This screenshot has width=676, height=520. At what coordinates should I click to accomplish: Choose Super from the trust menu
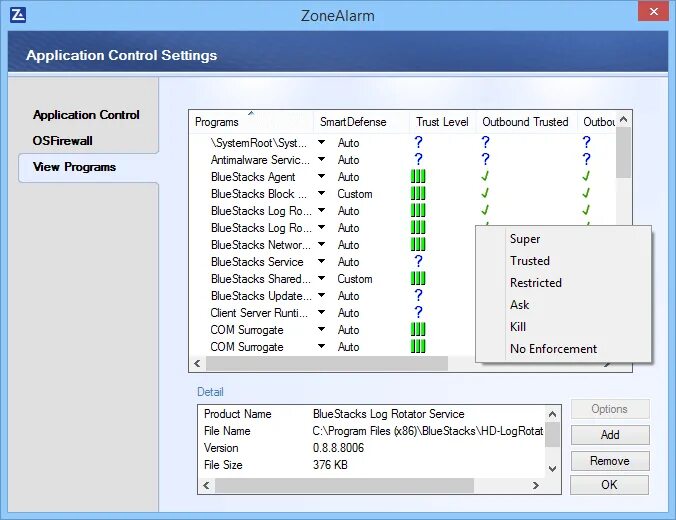pyautogui.click(x=563, y=239)
